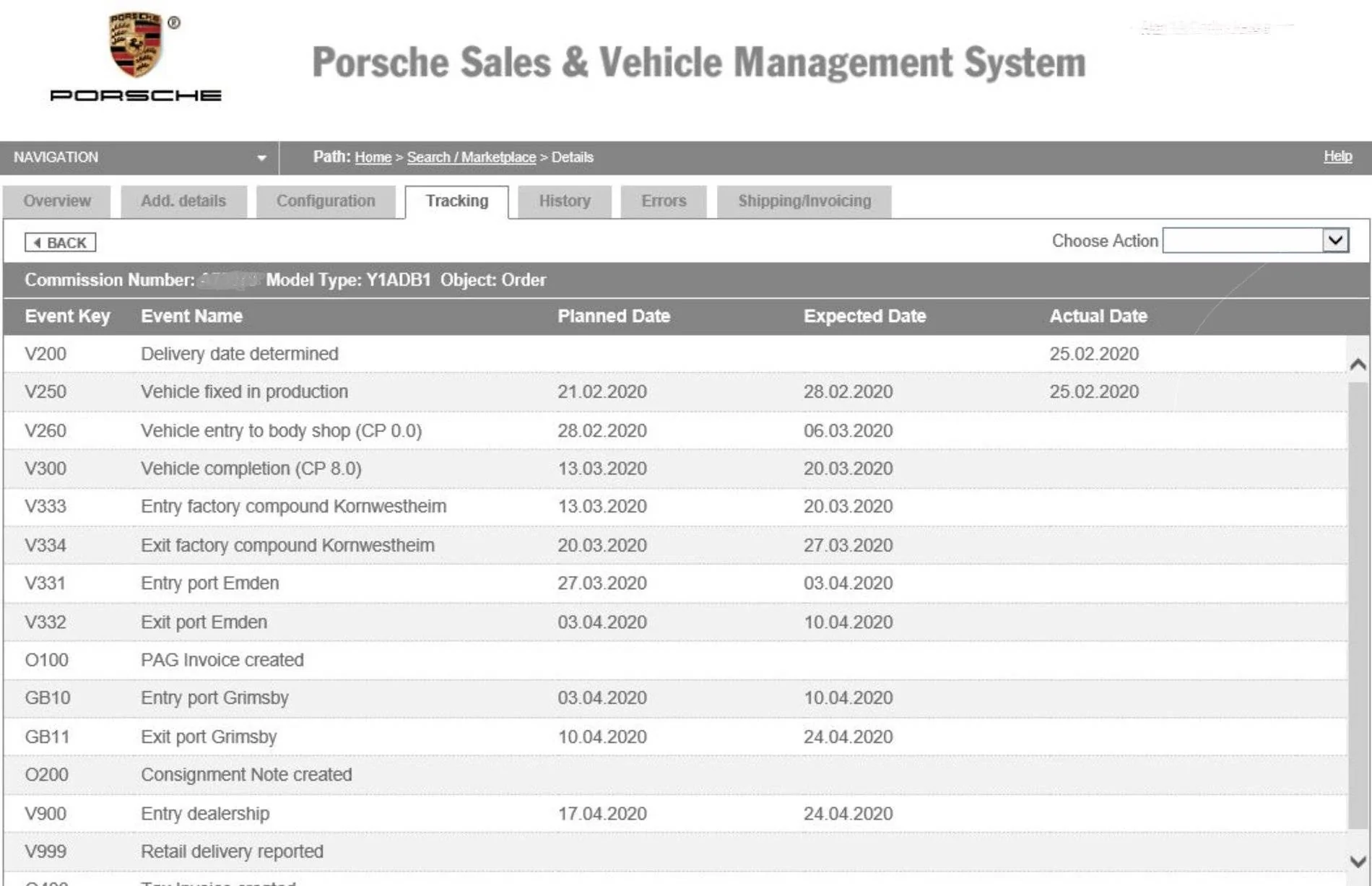The height and width of the screenshot is (886, 1372).
Task: Select 'Vehicle fixed in production' row text
Action: 244,392
